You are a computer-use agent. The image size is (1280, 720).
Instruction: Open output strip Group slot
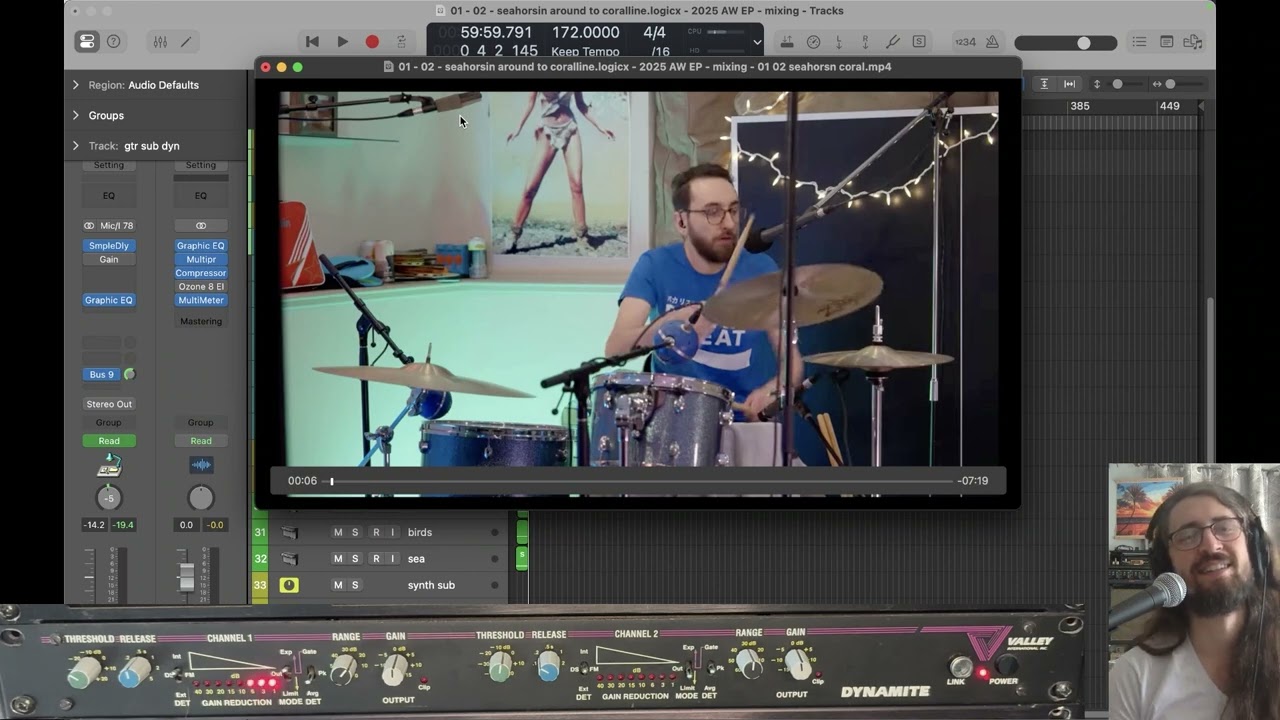[x=201, y=422]
